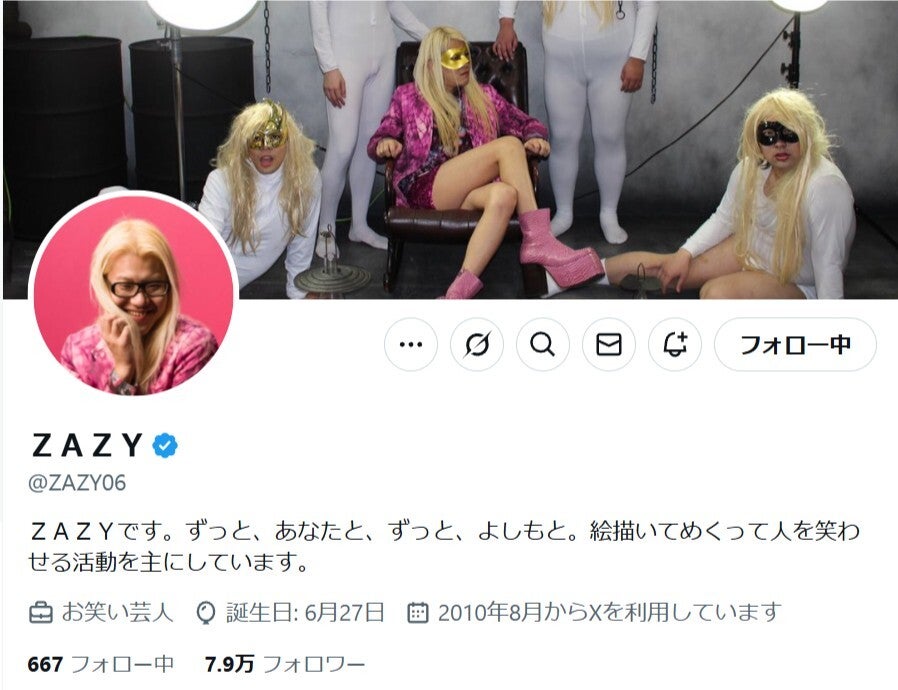Toggle post notifications bell icon
898x690 pixels.
point(675,345)
